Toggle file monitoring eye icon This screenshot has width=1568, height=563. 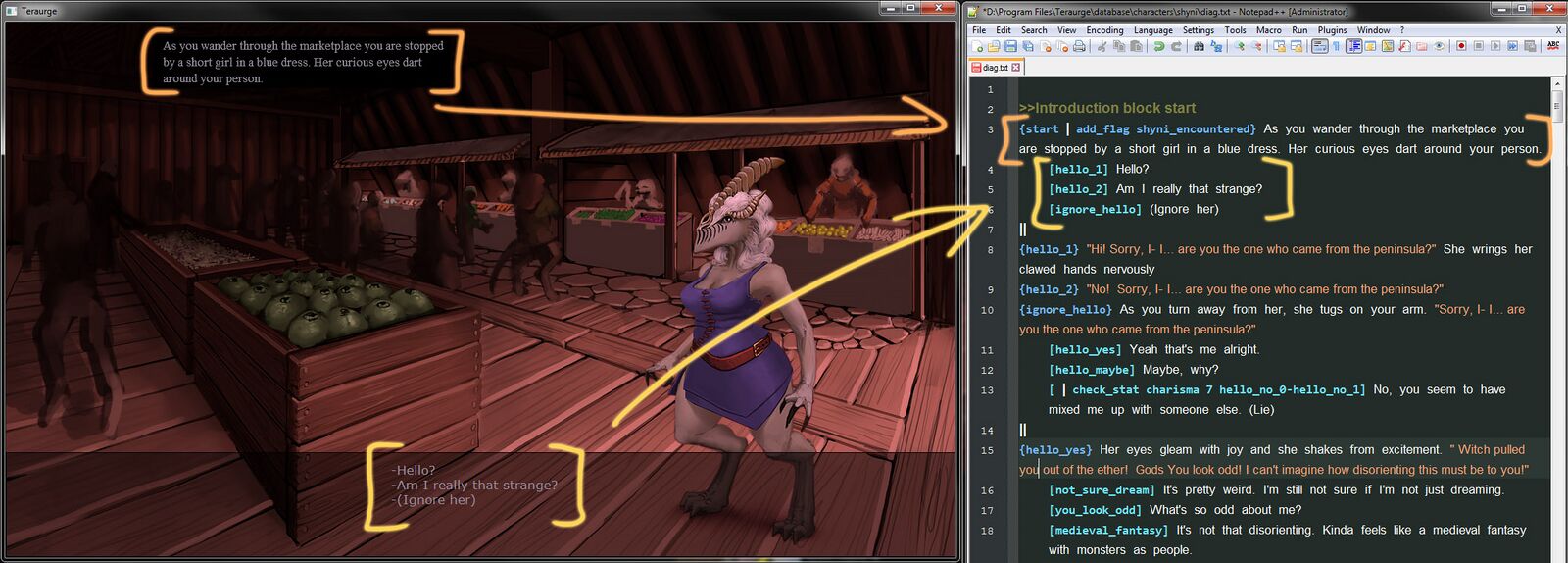[1439, 46]
